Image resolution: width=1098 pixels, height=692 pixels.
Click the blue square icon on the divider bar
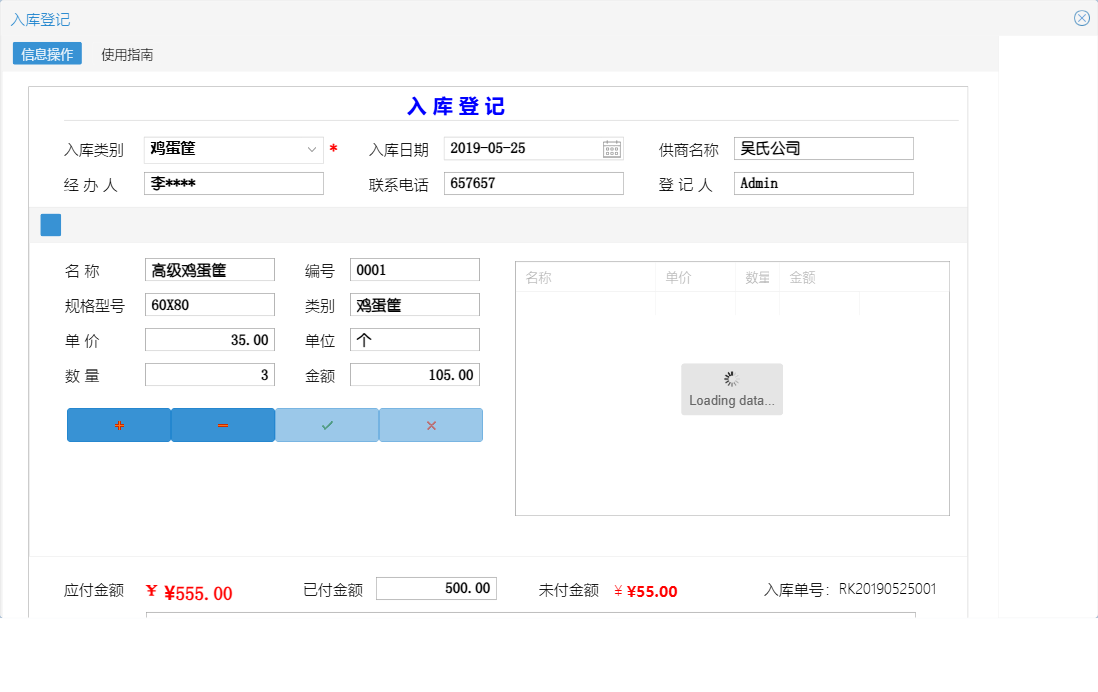49,225
